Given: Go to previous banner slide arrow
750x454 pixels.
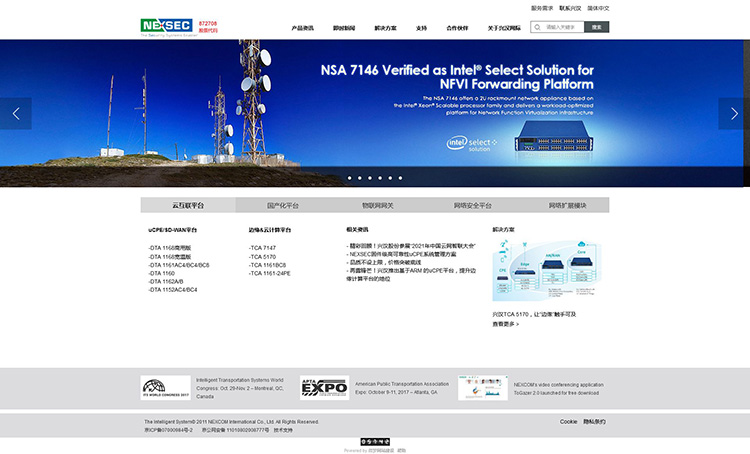Looking at the screenshot, I should pyautogui.click(x=15, y=113).
